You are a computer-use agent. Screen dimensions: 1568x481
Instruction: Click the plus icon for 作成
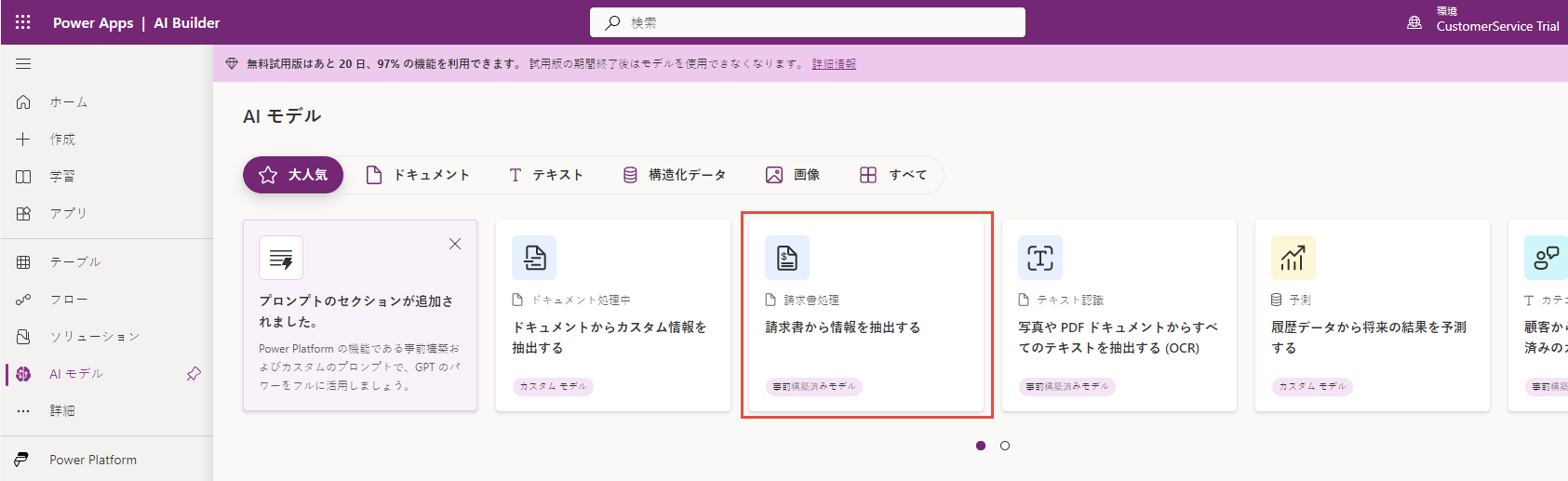tap(23, 139)
